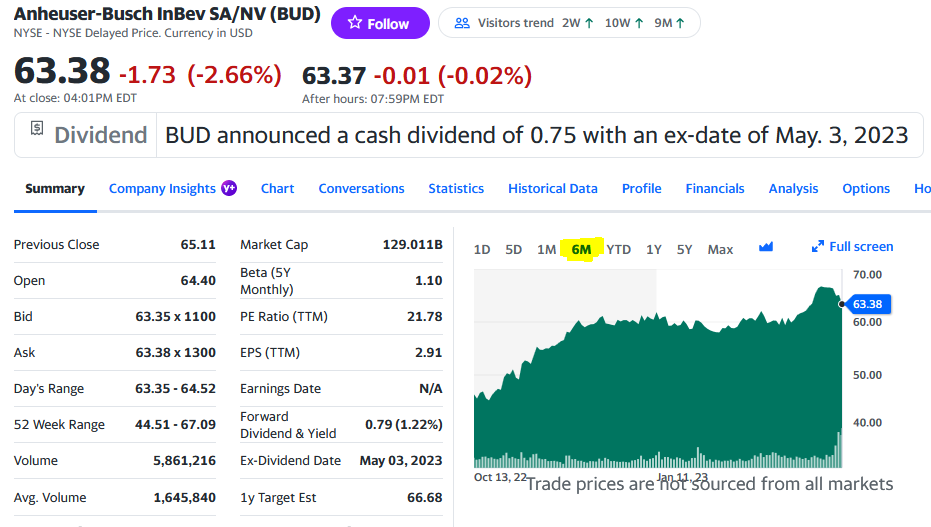Go to the Statistics tab
Screen dimensions: 931x527
point(456,189)
